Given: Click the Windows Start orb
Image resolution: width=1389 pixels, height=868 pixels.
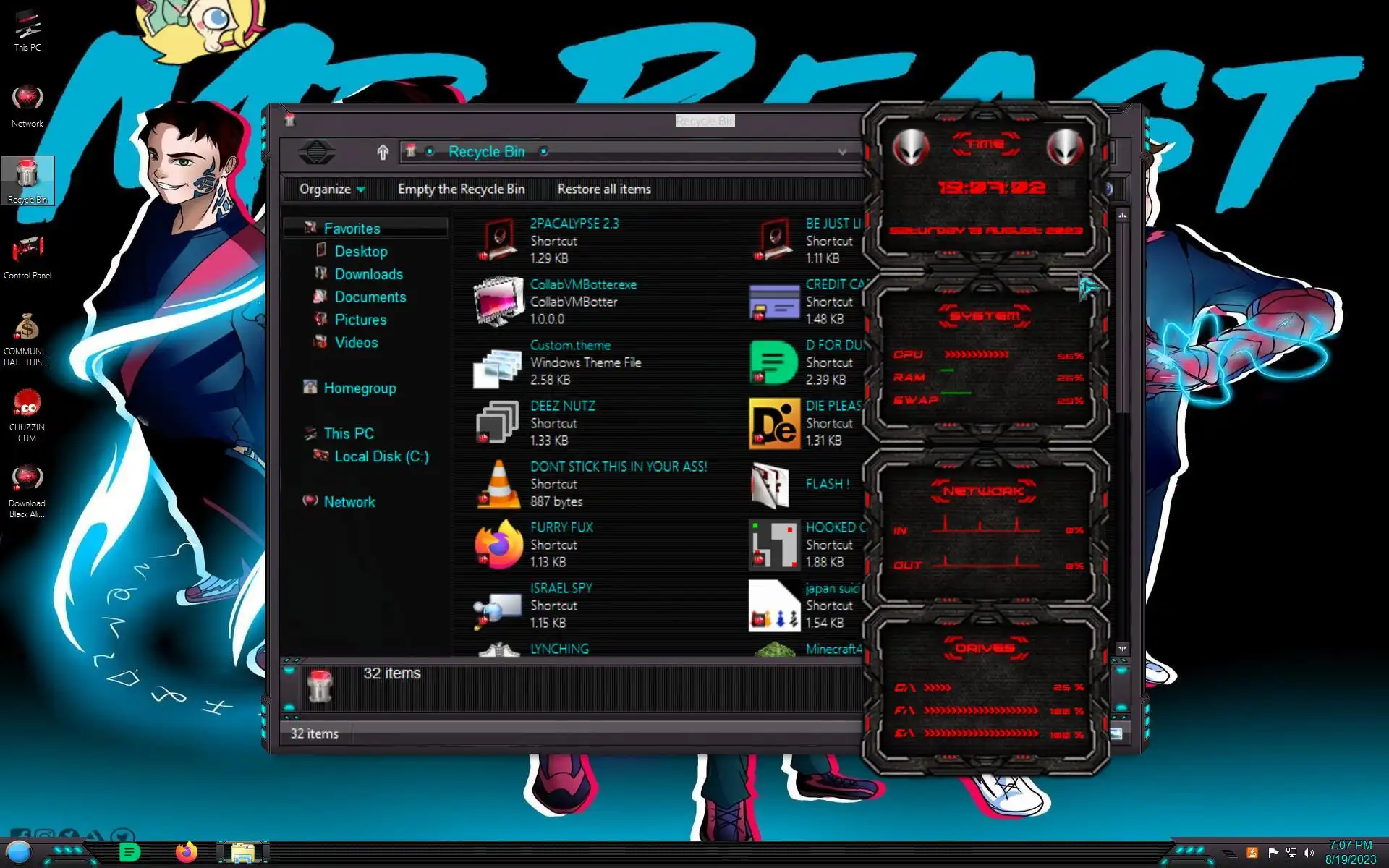Looking at the screenshot, I should pyautogui.click(x=19, y=852).
